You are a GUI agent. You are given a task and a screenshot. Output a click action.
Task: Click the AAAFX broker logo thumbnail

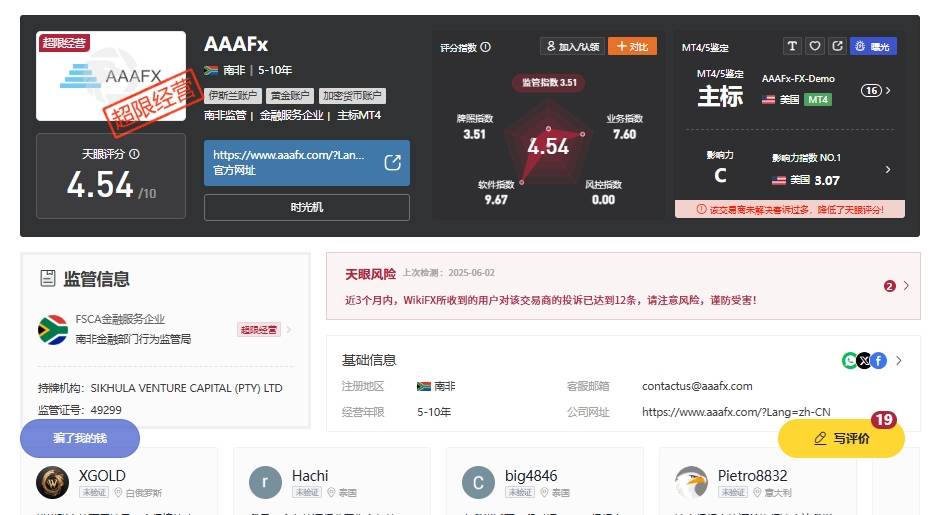(111, 76)
